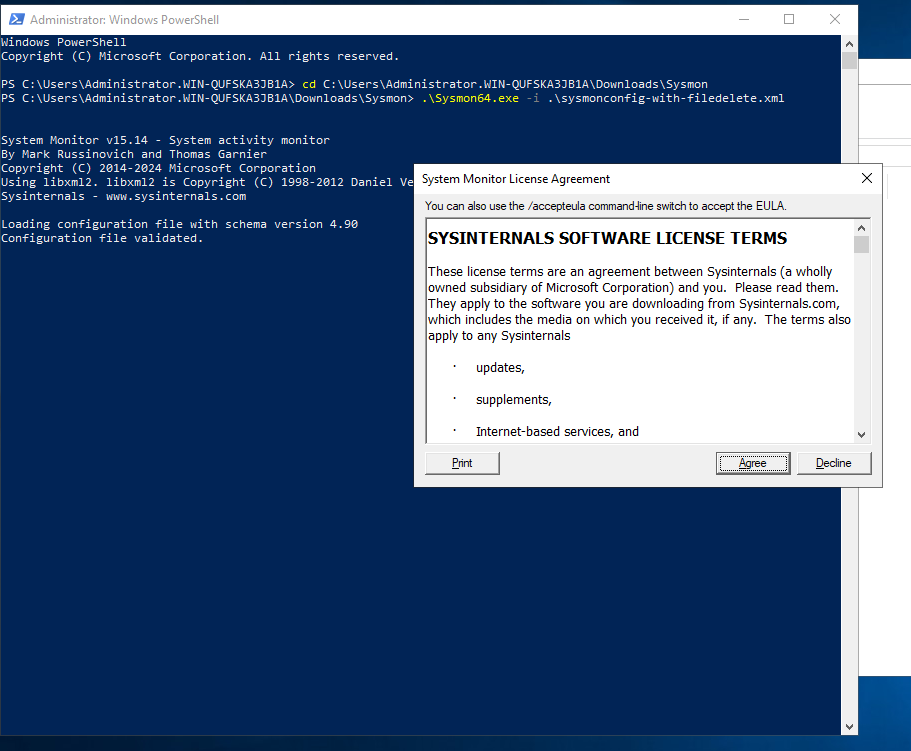Click license text scrollbar down arrow
This screenshot has width=911, height=751.
[862, 434]
